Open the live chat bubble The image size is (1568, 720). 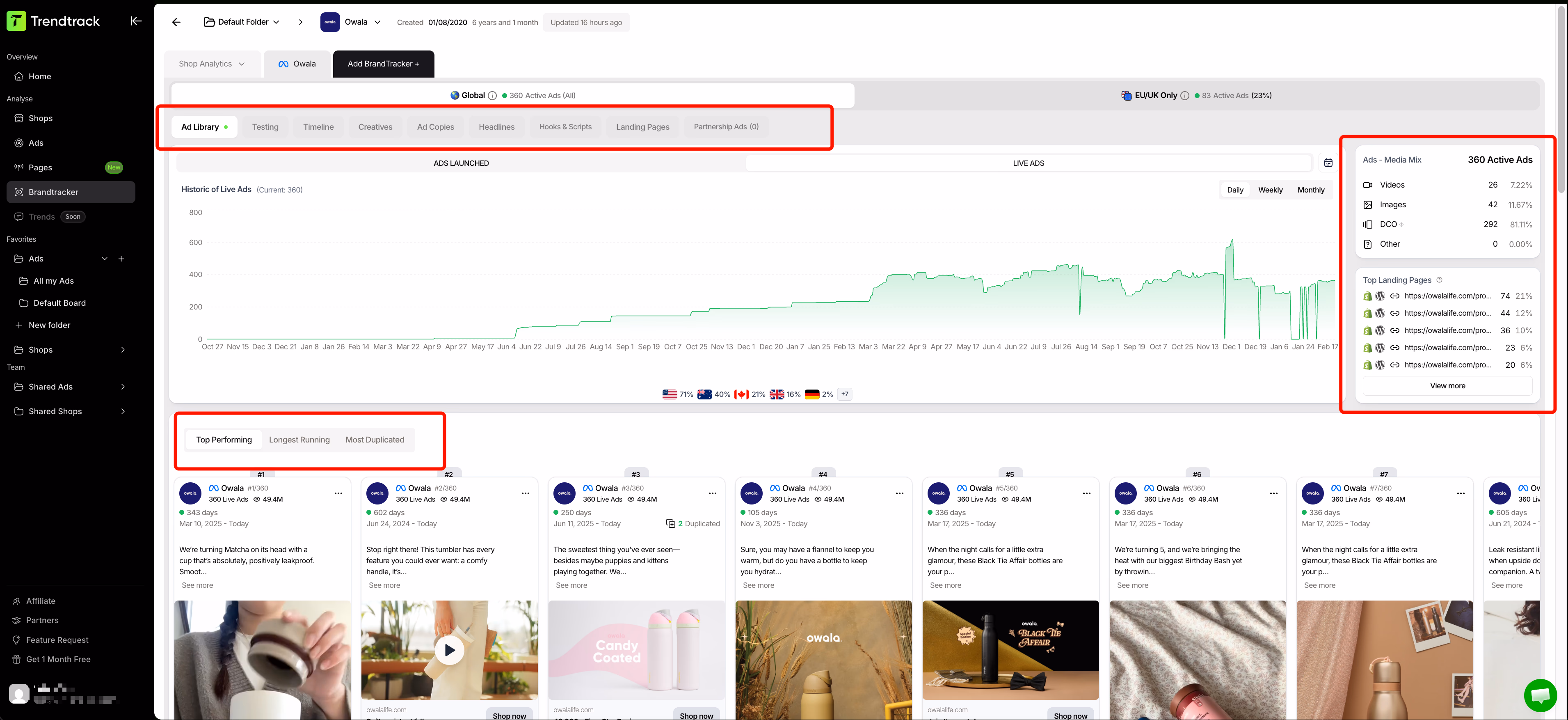tap(1541, 696)
